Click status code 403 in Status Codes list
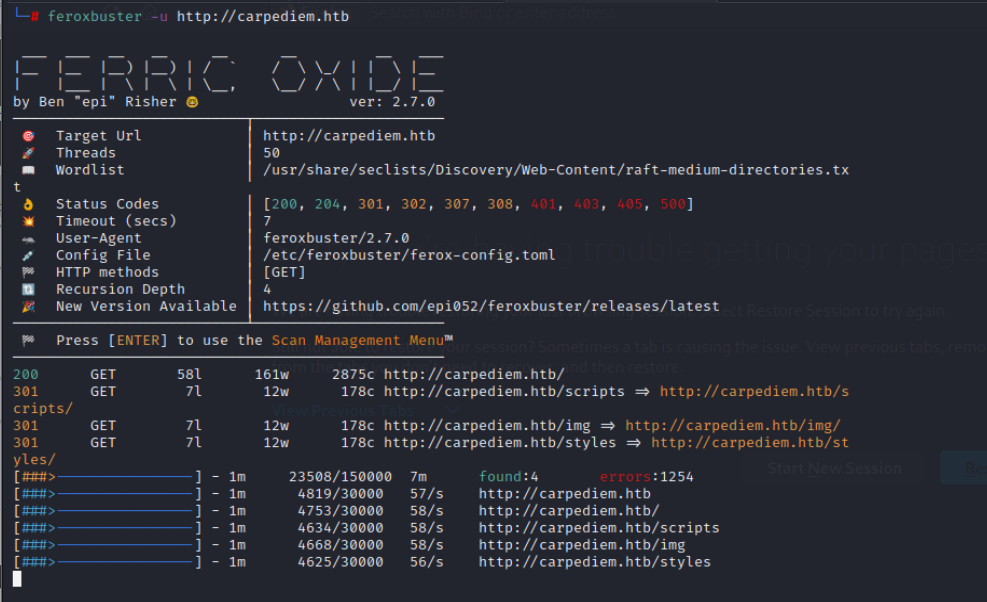Viewport: 987px width, 602px height. [587, 204]
